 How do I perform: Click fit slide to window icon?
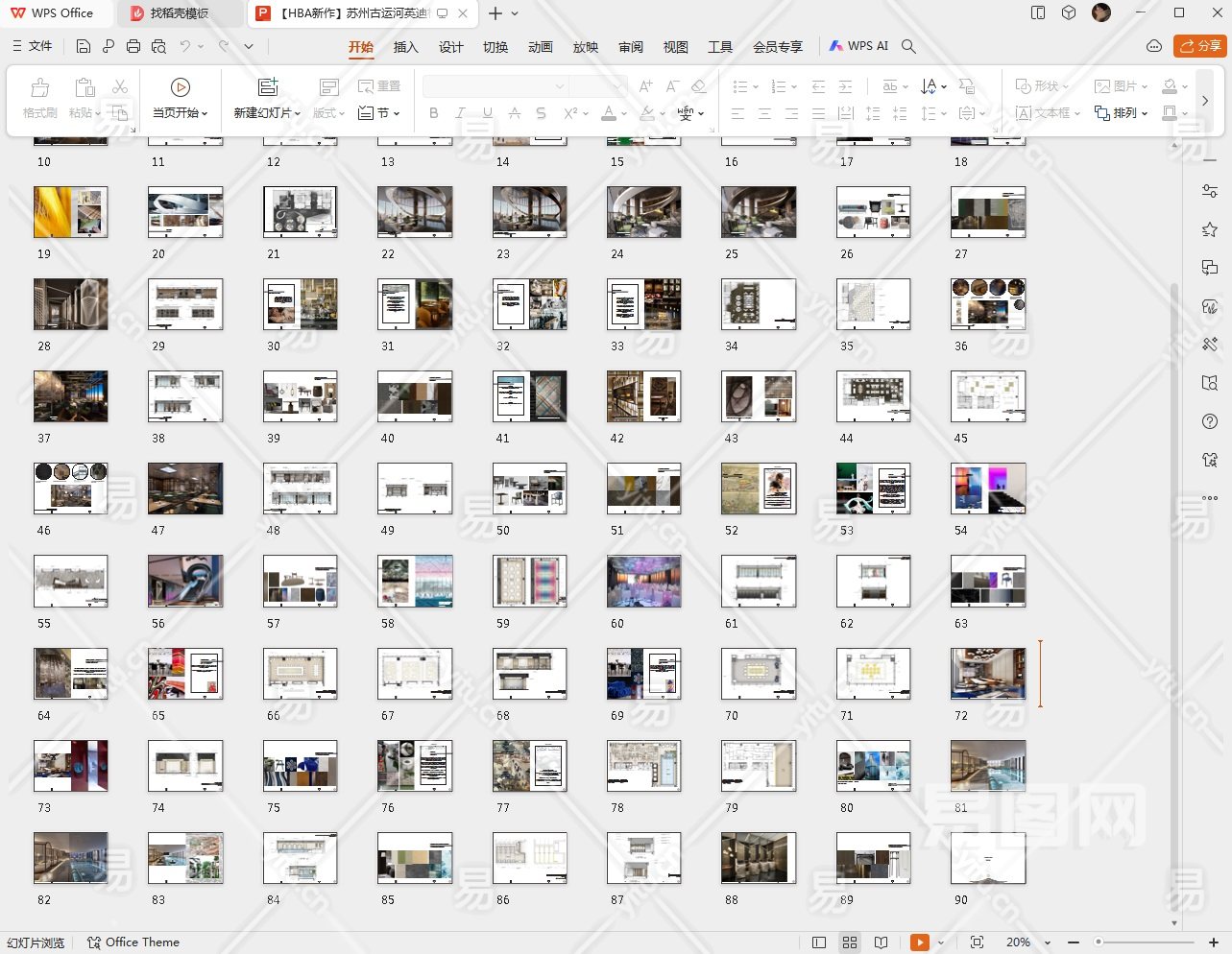(x=977, y=942)
